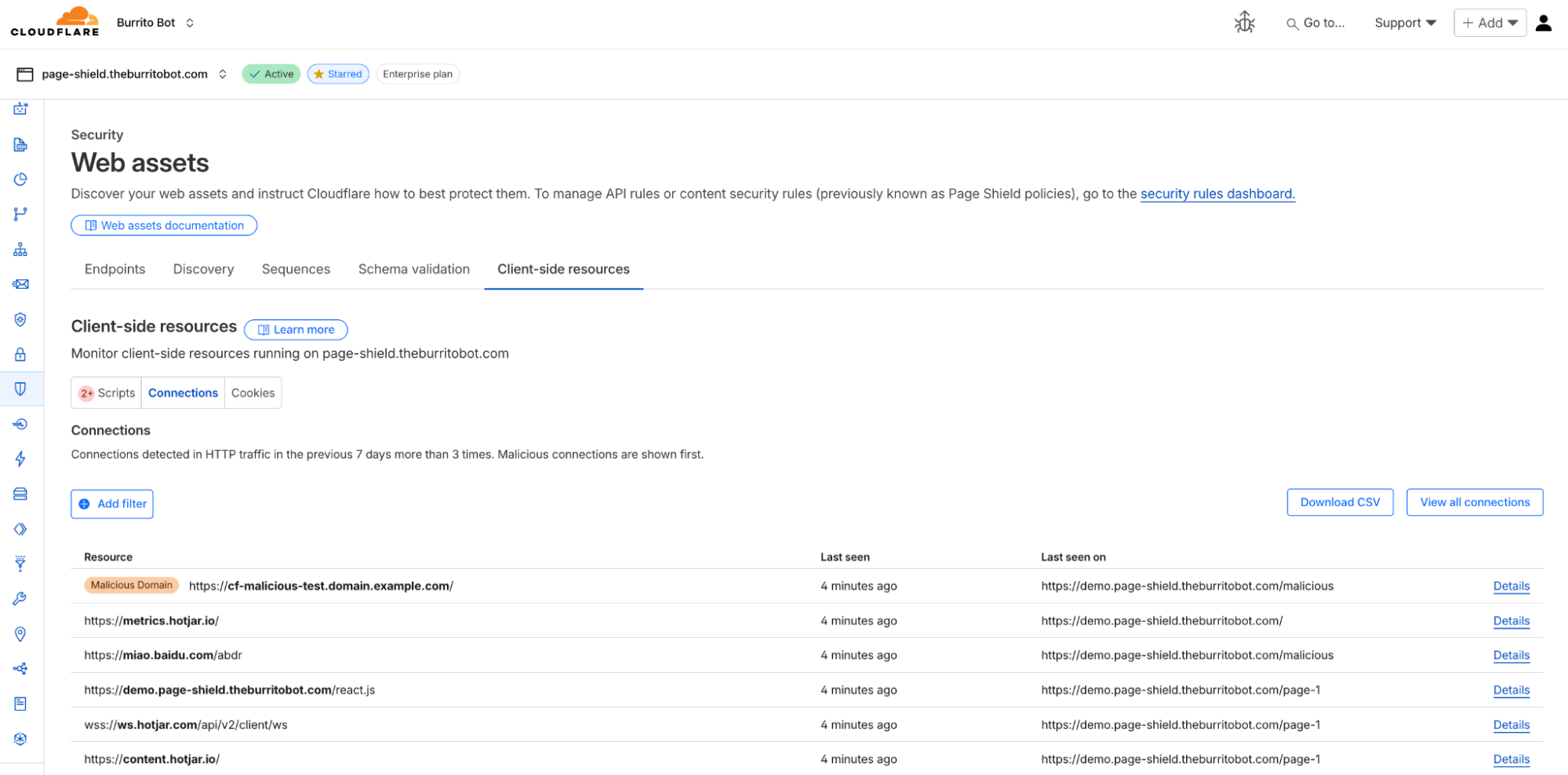The width and height of the screenshot is (1568, 775).
Task: Select the Cookies sub-tab
Action: [253, 393]
